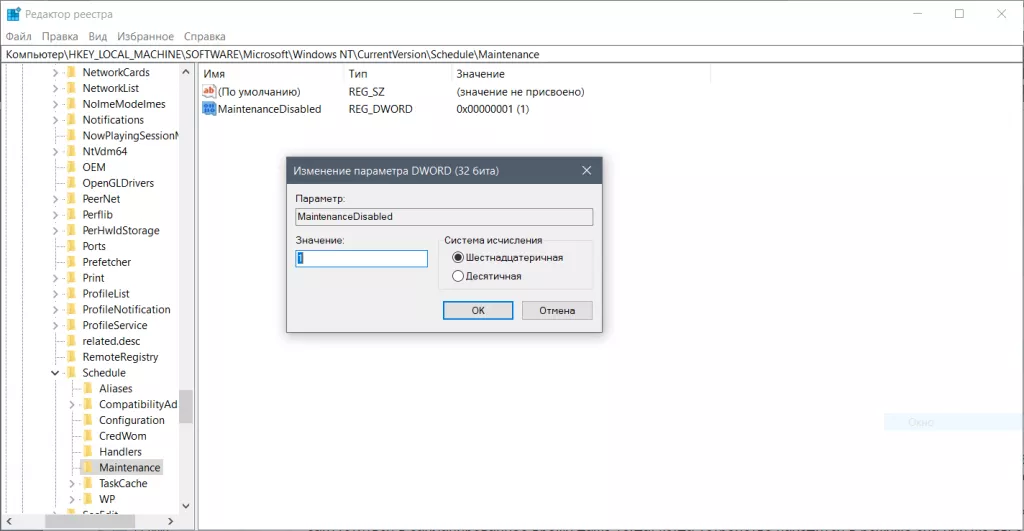Click the Aliases folder icon

click(x=88, y=389)
